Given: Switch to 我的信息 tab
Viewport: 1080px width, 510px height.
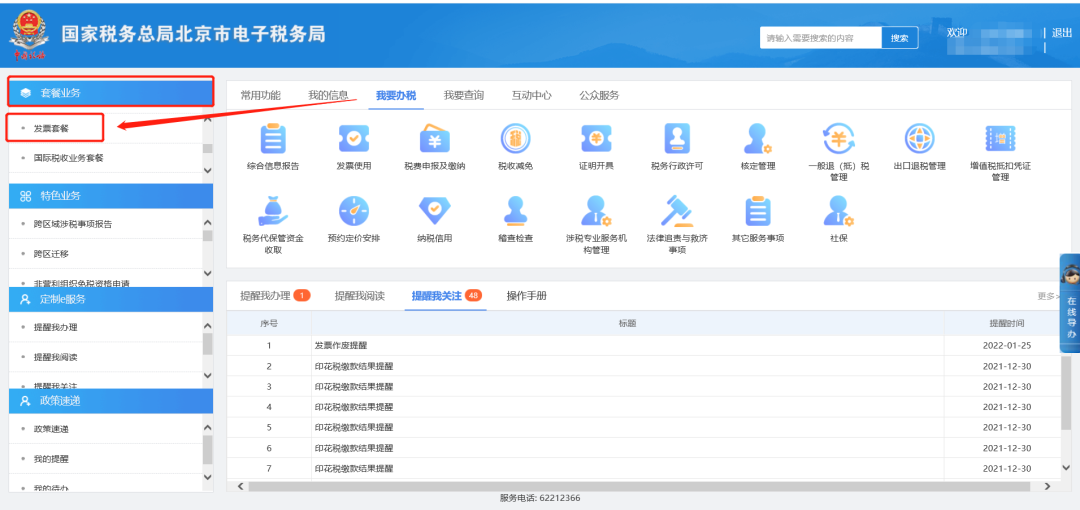Looking at the screenshot, I should coord(328,96).
